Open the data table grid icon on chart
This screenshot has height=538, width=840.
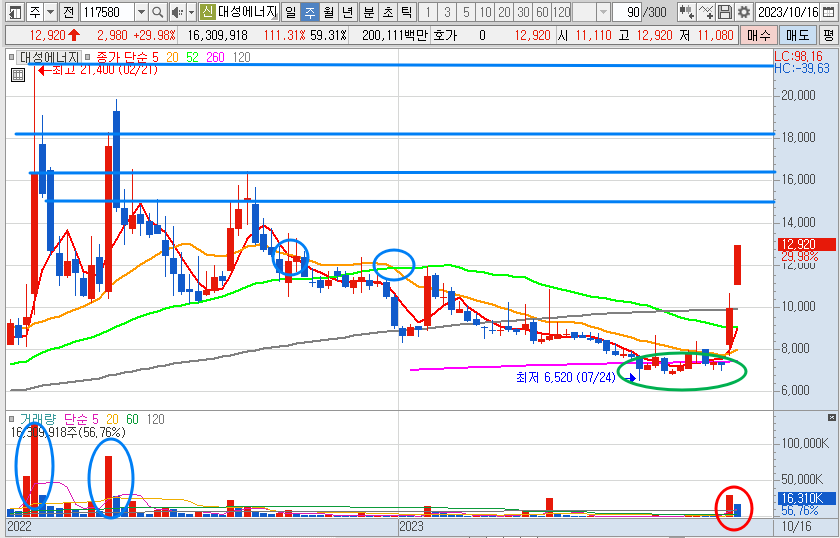pyautogui.click(x=18, y=75)
